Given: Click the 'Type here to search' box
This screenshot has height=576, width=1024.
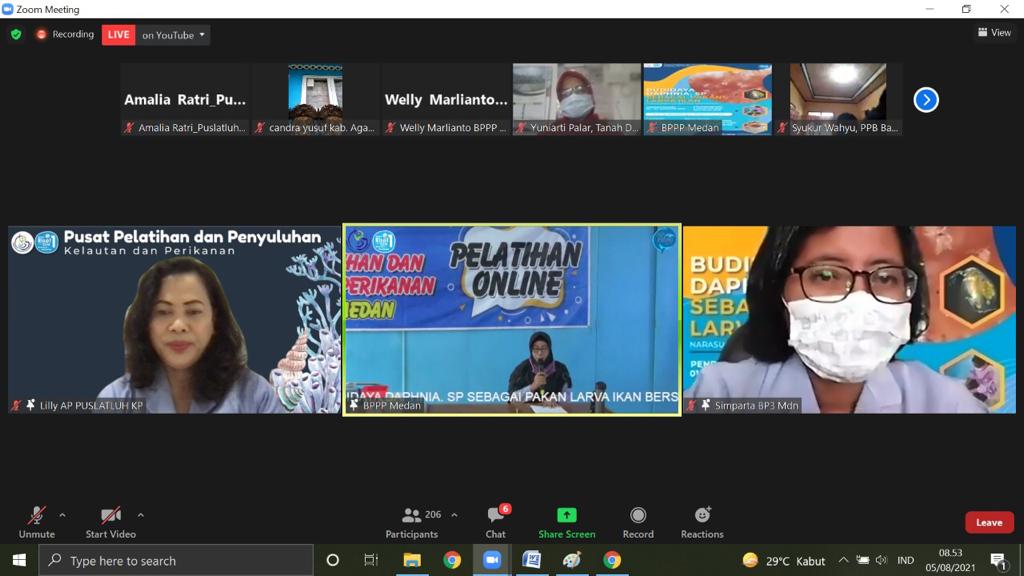Looking at the screenshot, I should (x=176, y=560).
